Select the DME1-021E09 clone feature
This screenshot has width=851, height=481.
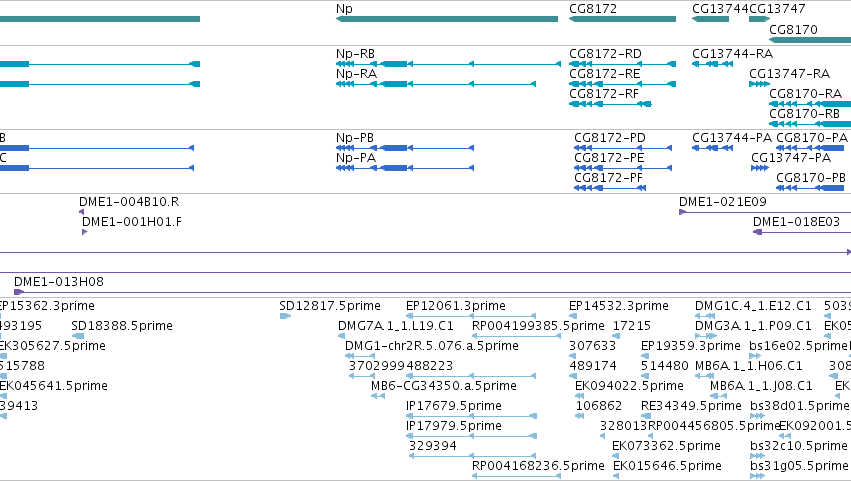click(765, 212)
